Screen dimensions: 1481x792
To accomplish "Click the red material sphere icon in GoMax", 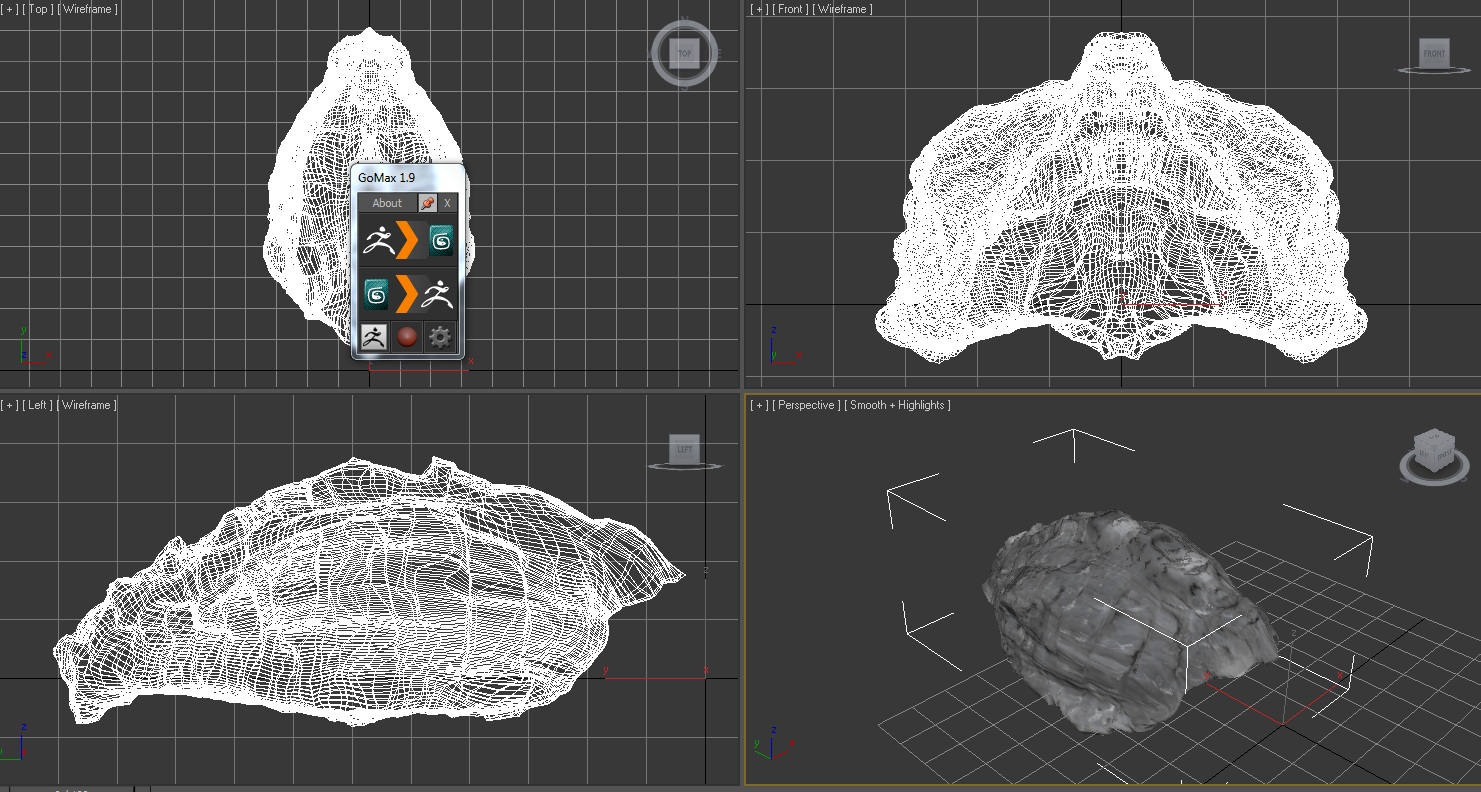I will 406,337.
